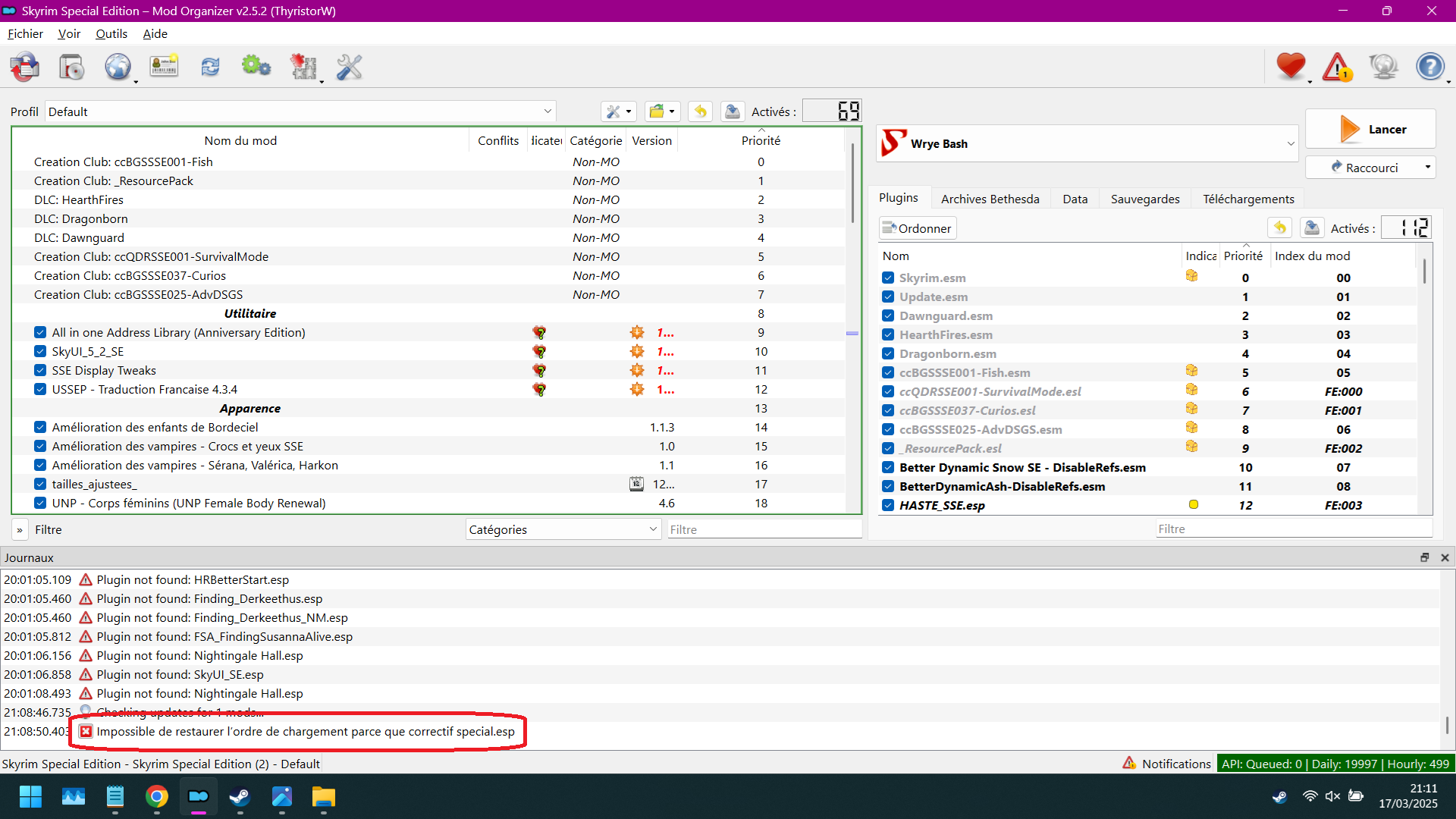The image size is (1456, 819).
Task: Toggle SkyUI_5_2_SE mod checkbox
Action: (40, 351)
